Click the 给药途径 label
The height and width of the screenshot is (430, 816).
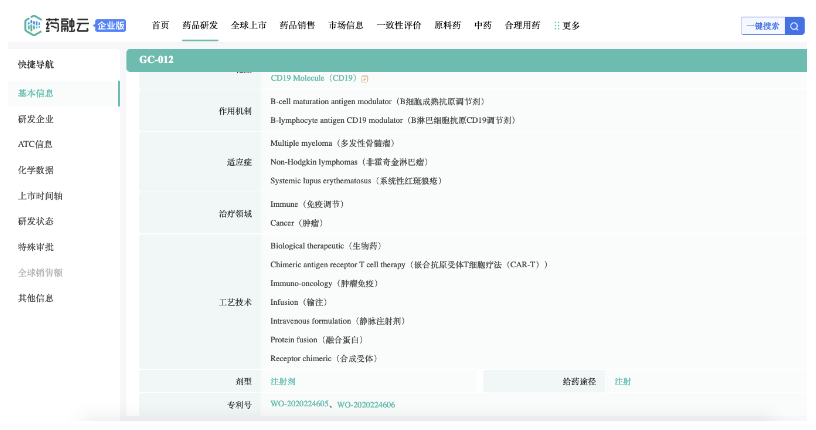[x=579, y=382]
